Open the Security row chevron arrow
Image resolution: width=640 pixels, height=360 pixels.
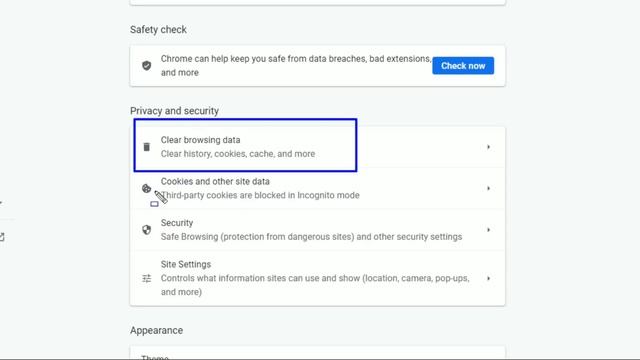point(488,230)
